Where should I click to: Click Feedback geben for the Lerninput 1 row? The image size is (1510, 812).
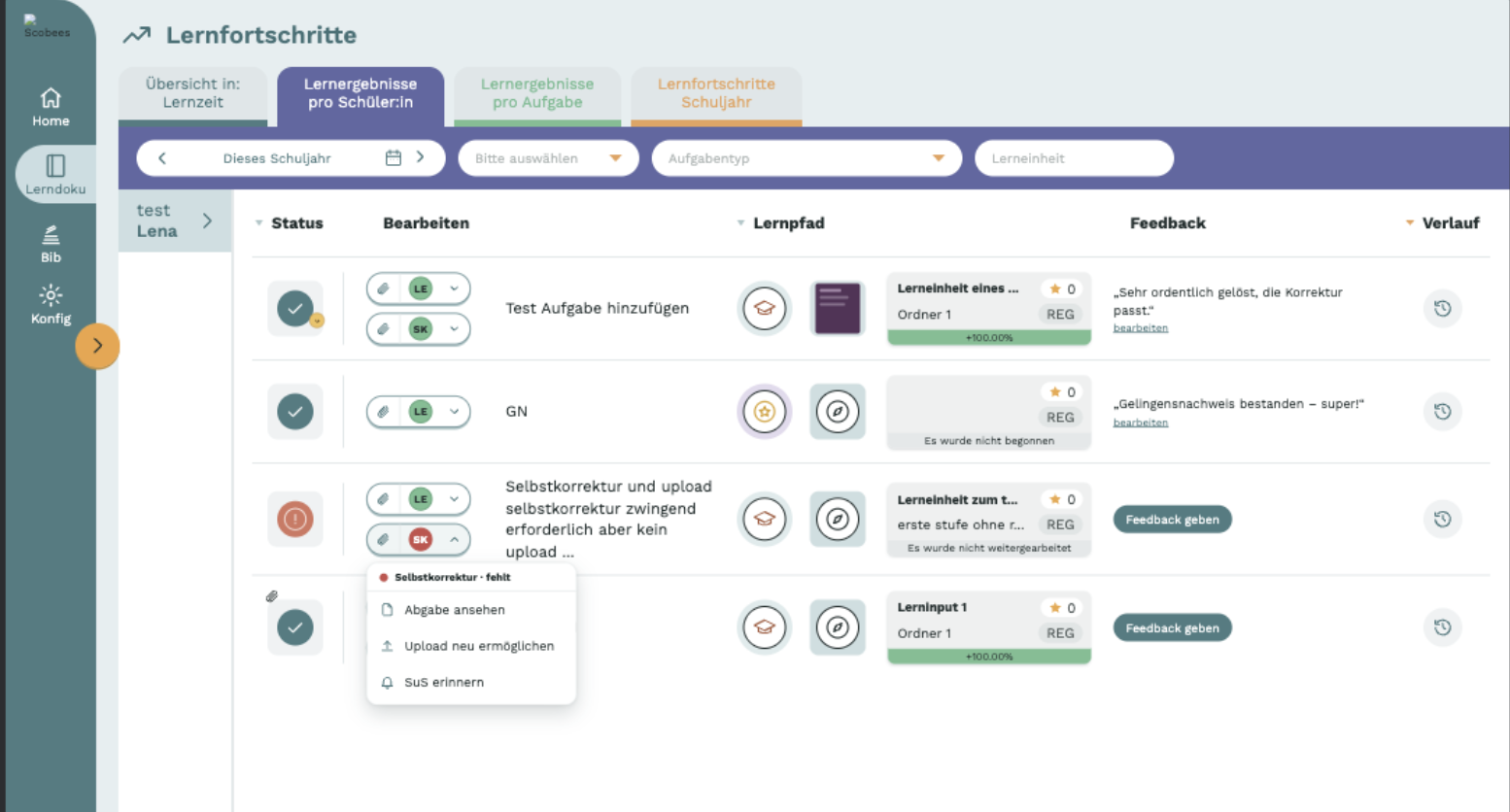coord(1172,628)
